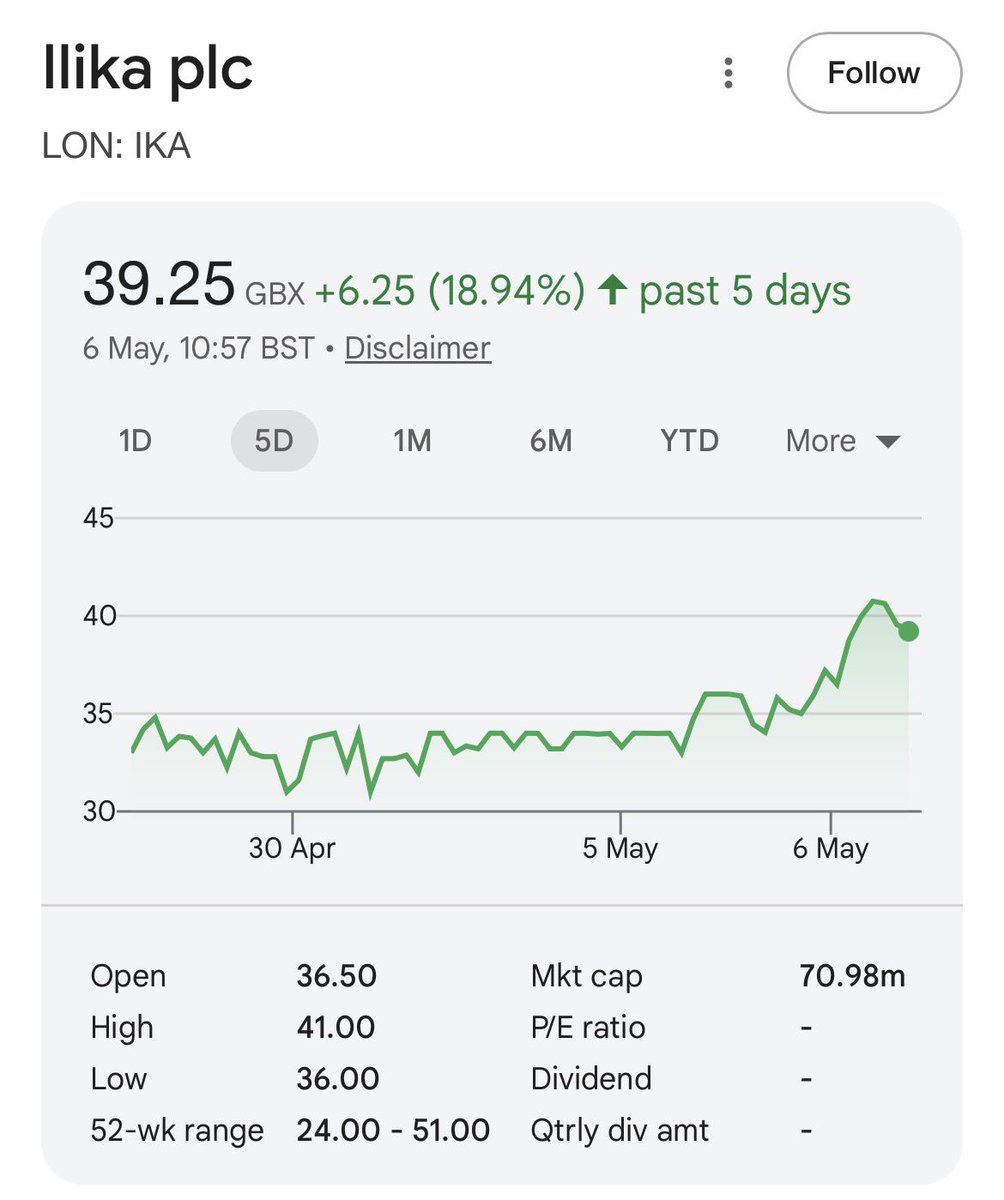The width and height of the screenshot is (1004, 1200).
Task: Click the 45 y-axis label
Action: tap(98, 518)
